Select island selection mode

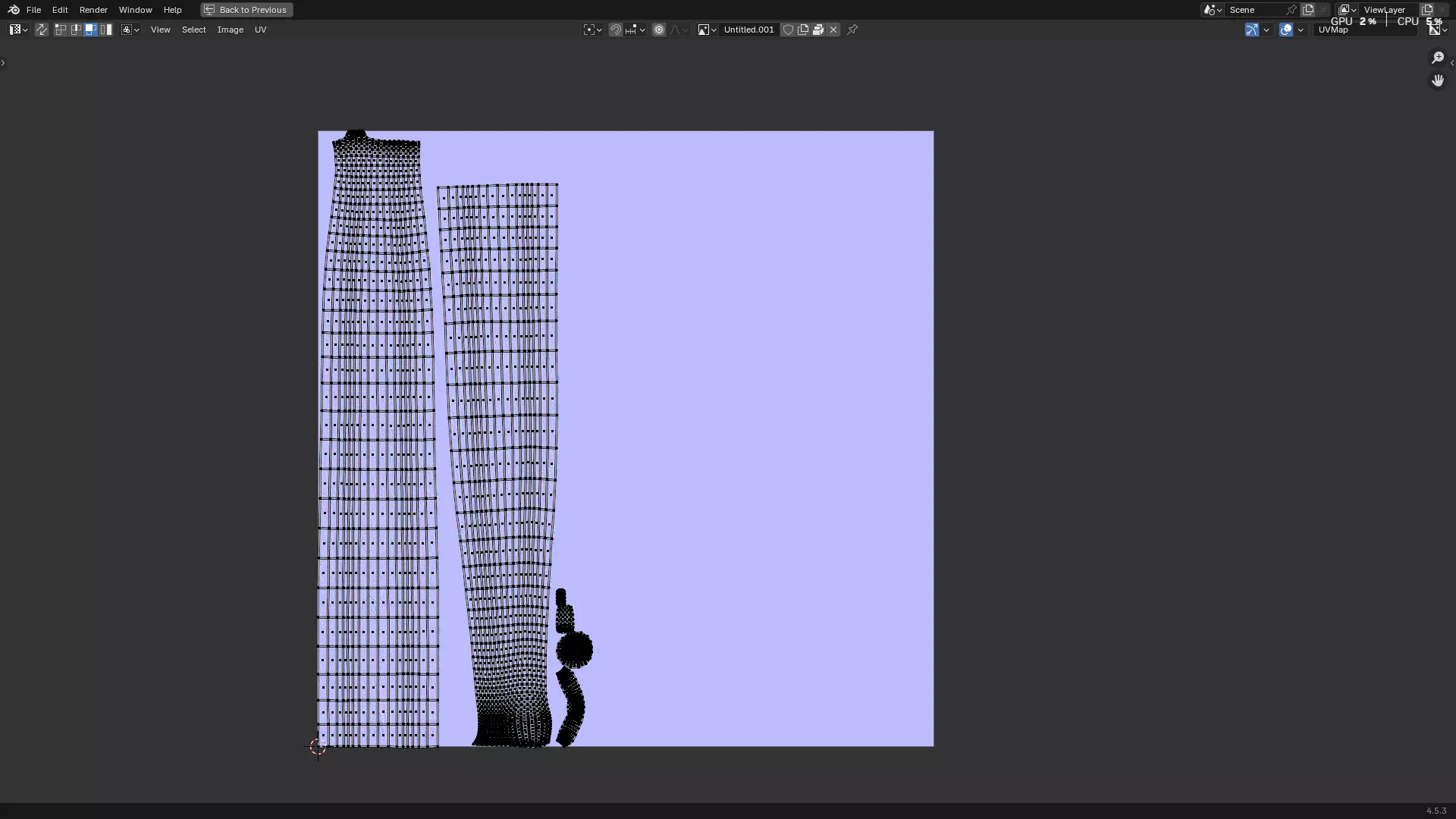(x=105, y=30)
